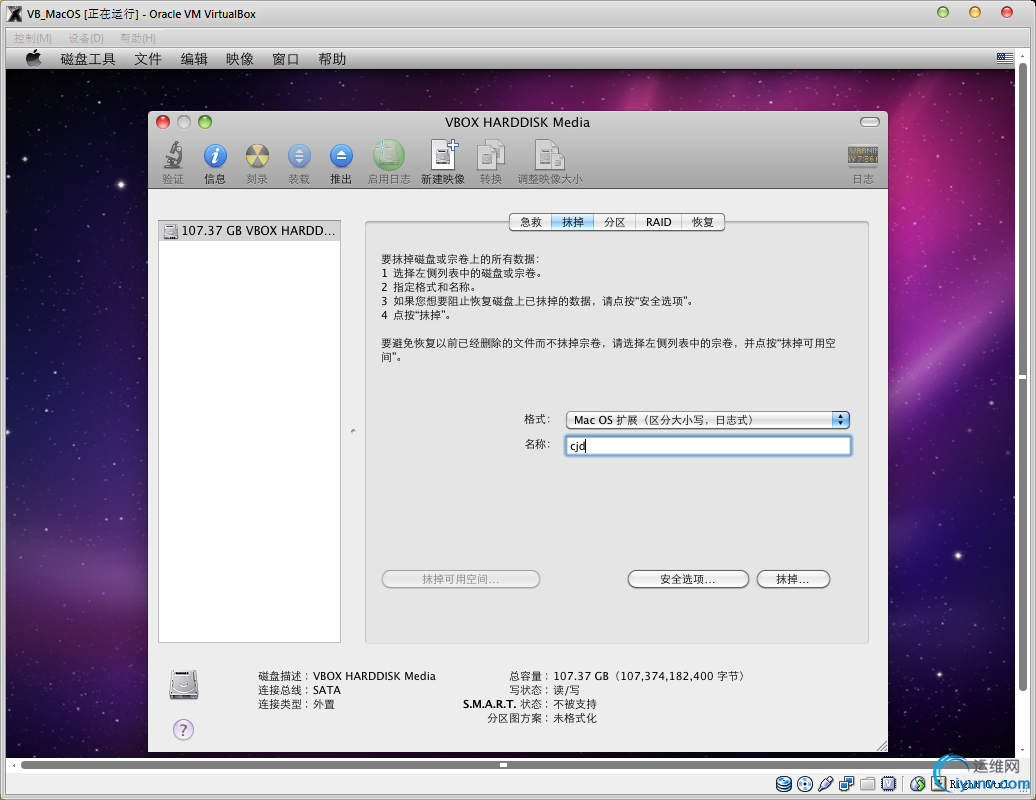Open disk Info (信息) icon
The image size is (1036, 800).
click(x=215, y=156)
